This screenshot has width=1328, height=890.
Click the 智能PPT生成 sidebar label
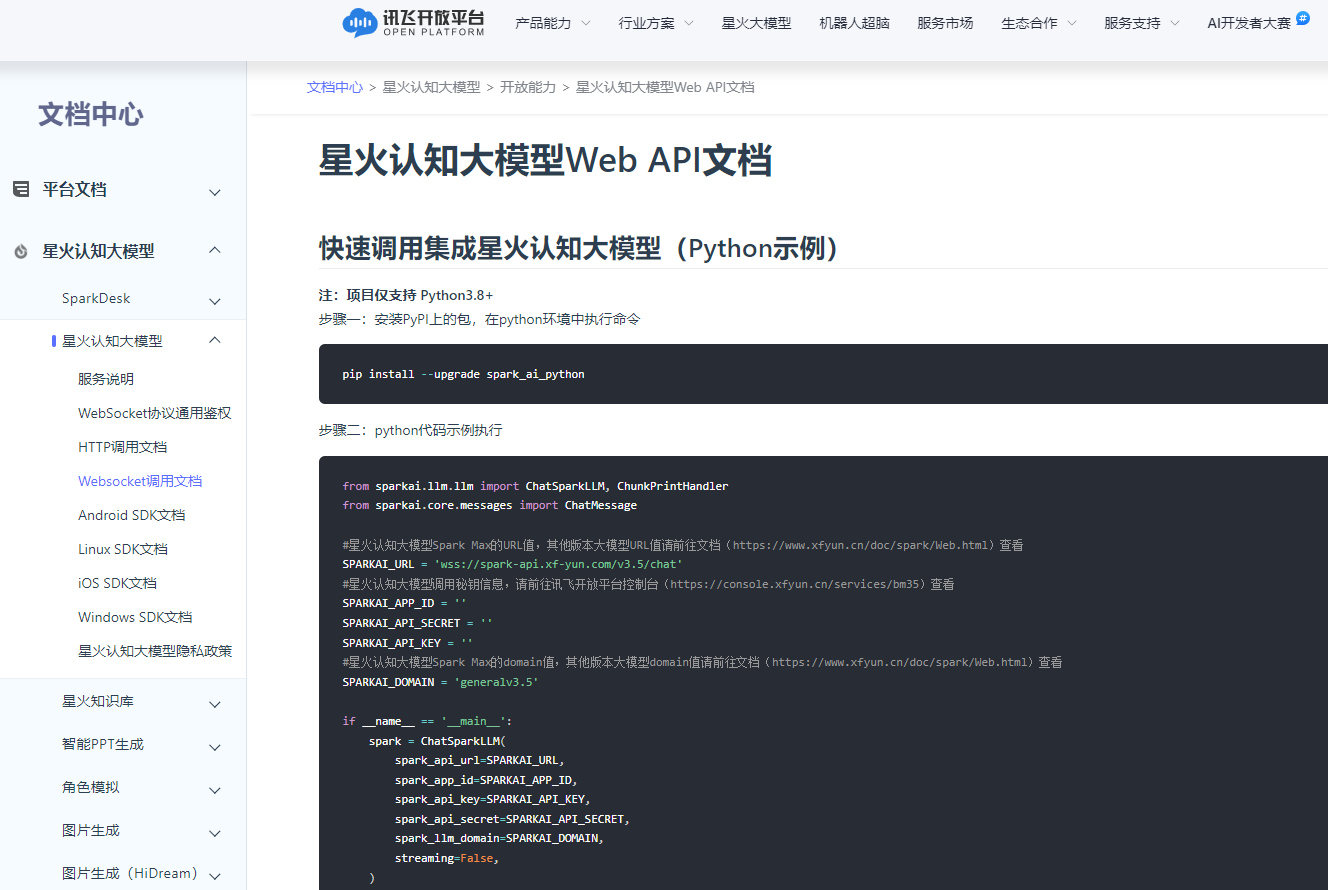pos(103,744)
